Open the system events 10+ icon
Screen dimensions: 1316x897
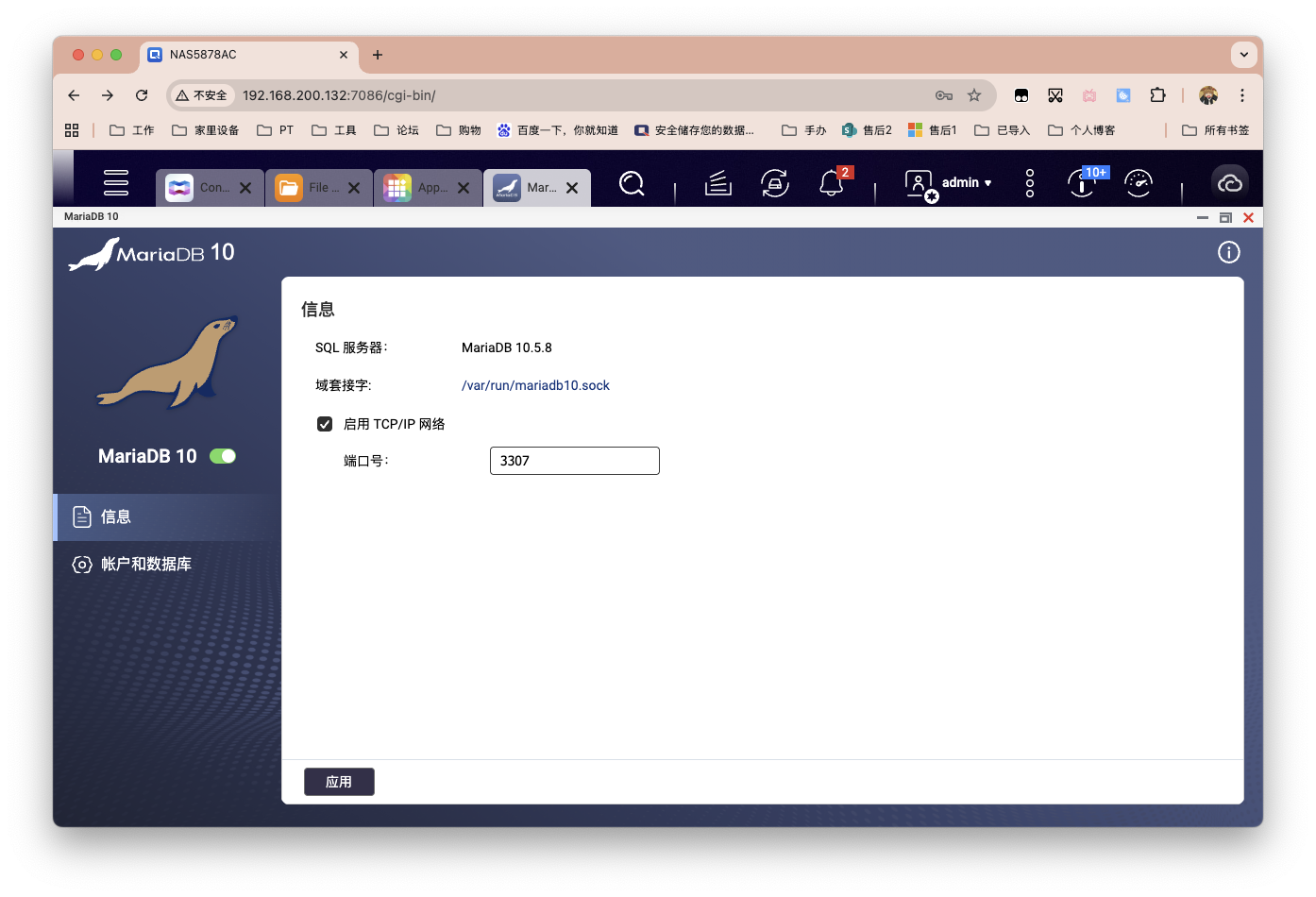(x=1081, y=184)
